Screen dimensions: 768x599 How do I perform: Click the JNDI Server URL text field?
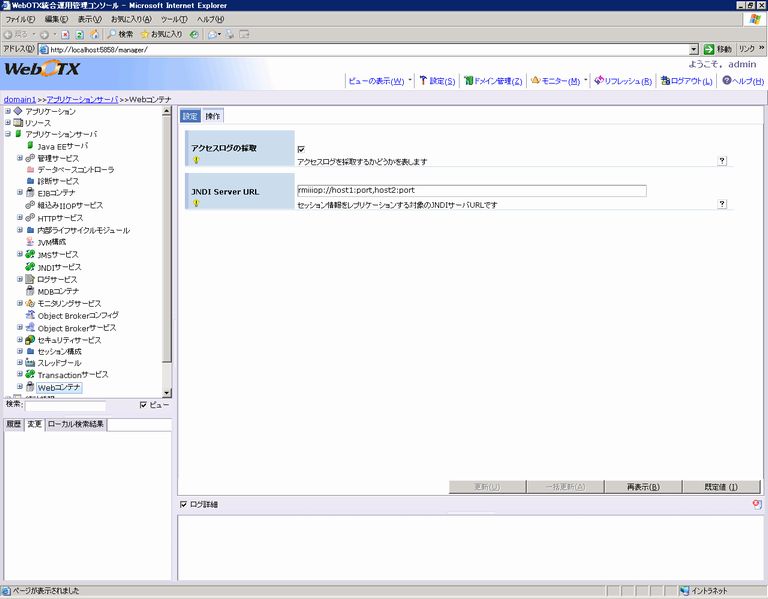[471, 190]
